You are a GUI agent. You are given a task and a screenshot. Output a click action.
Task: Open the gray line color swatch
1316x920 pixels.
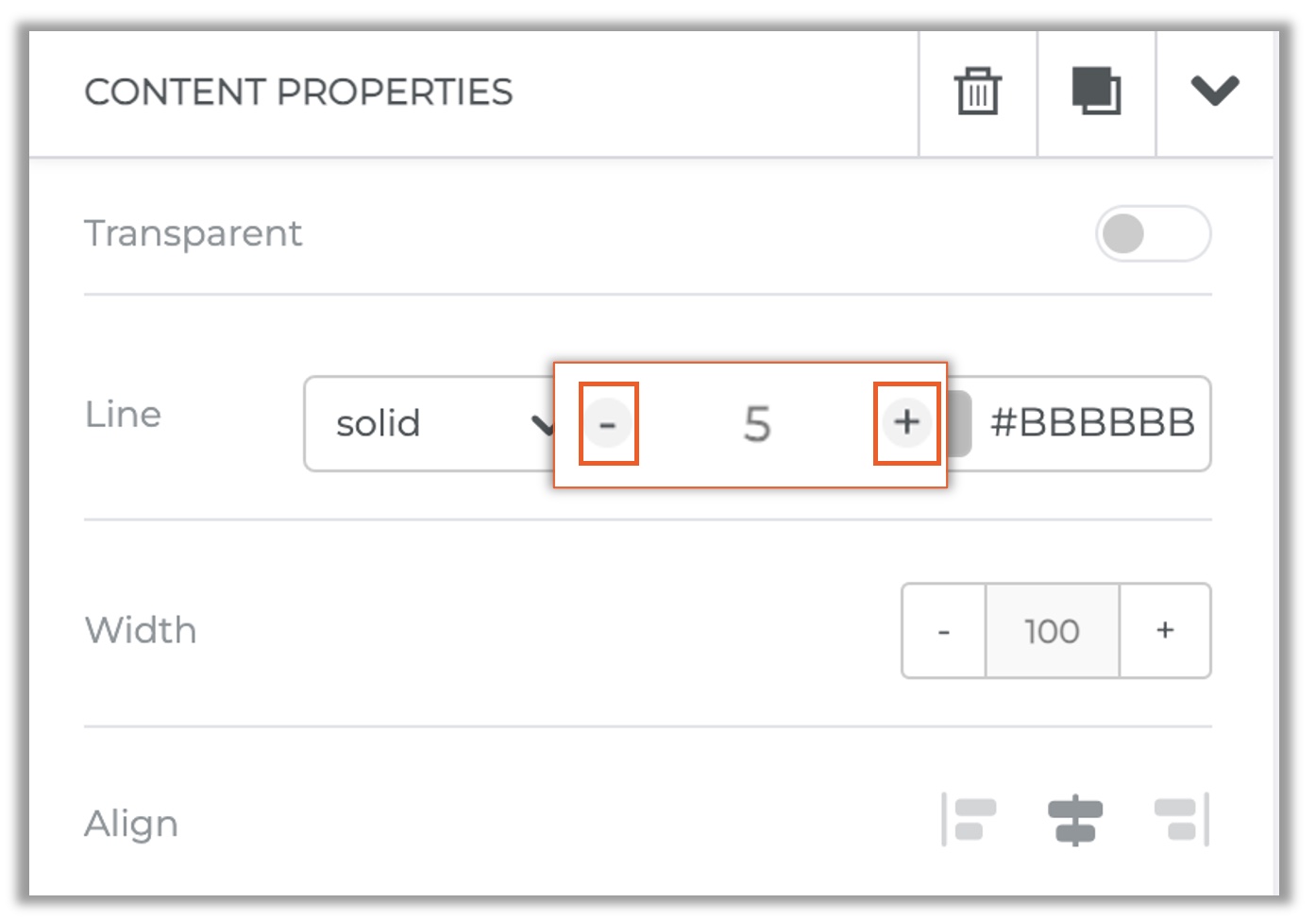(959, 423)
